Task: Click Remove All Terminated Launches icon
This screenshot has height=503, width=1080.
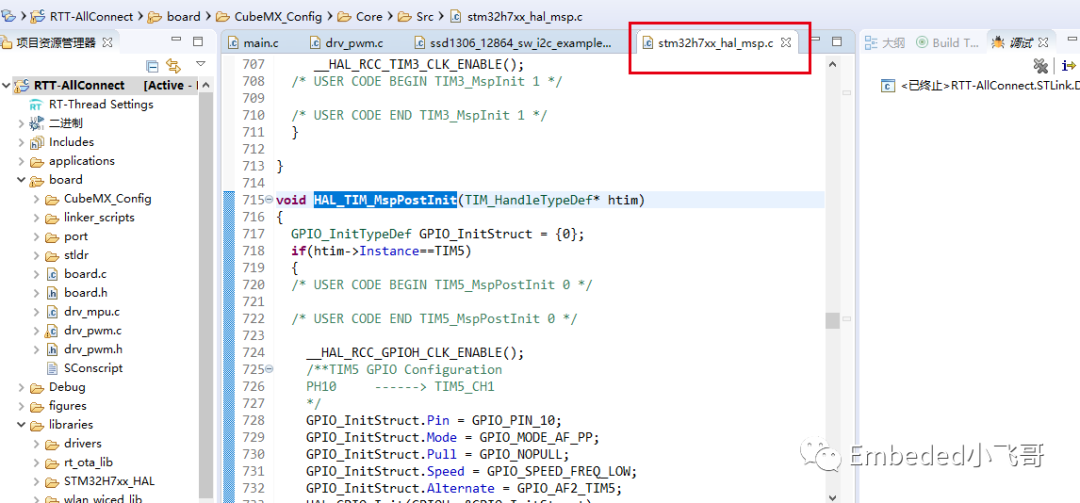Action: pyautogui.click(x=1040, y=65)
